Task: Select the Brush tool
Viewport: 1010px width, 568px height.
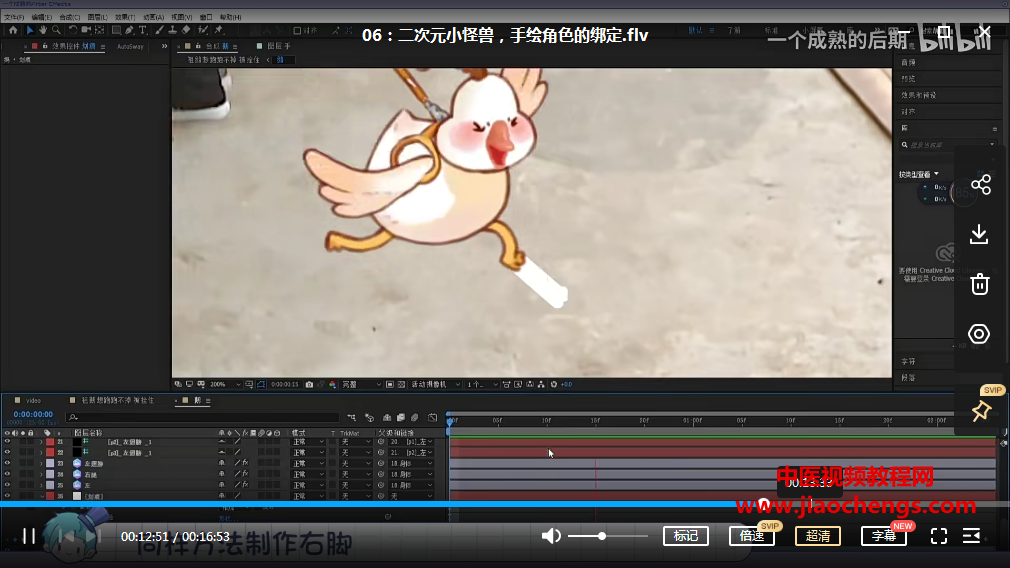Action: pyautogui.click(x=159, y=30)
